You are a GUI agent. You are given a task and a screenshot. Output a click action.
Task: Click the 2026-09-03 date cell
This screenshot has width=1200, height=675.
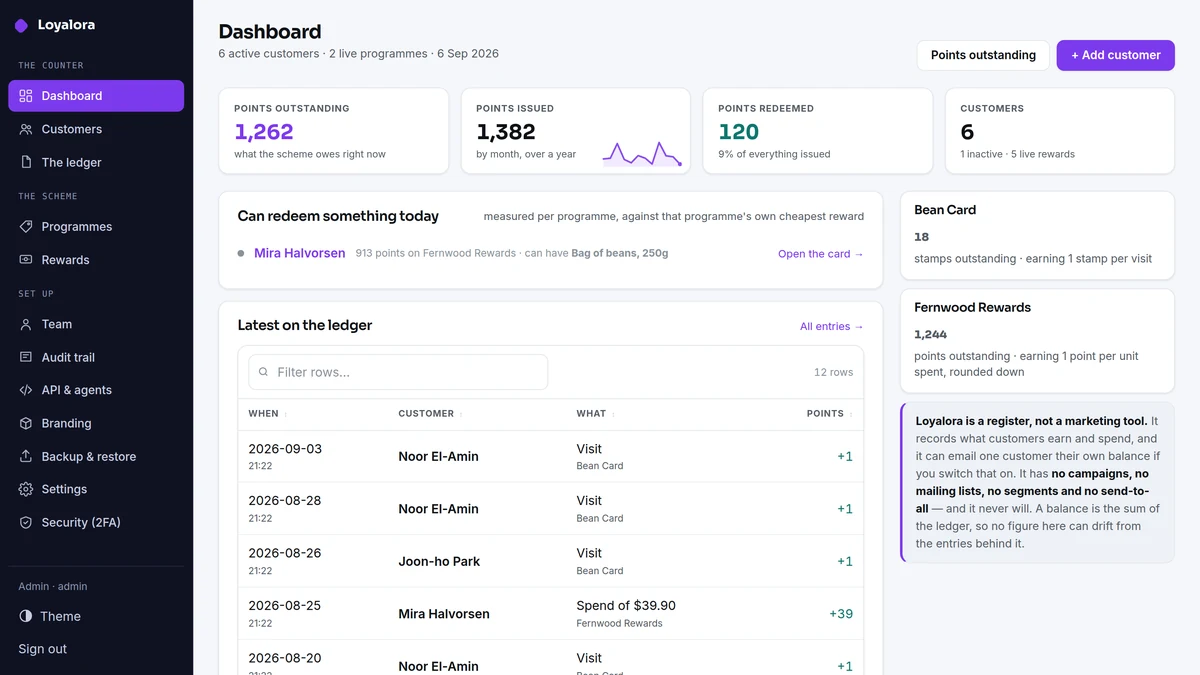(285, 449)
